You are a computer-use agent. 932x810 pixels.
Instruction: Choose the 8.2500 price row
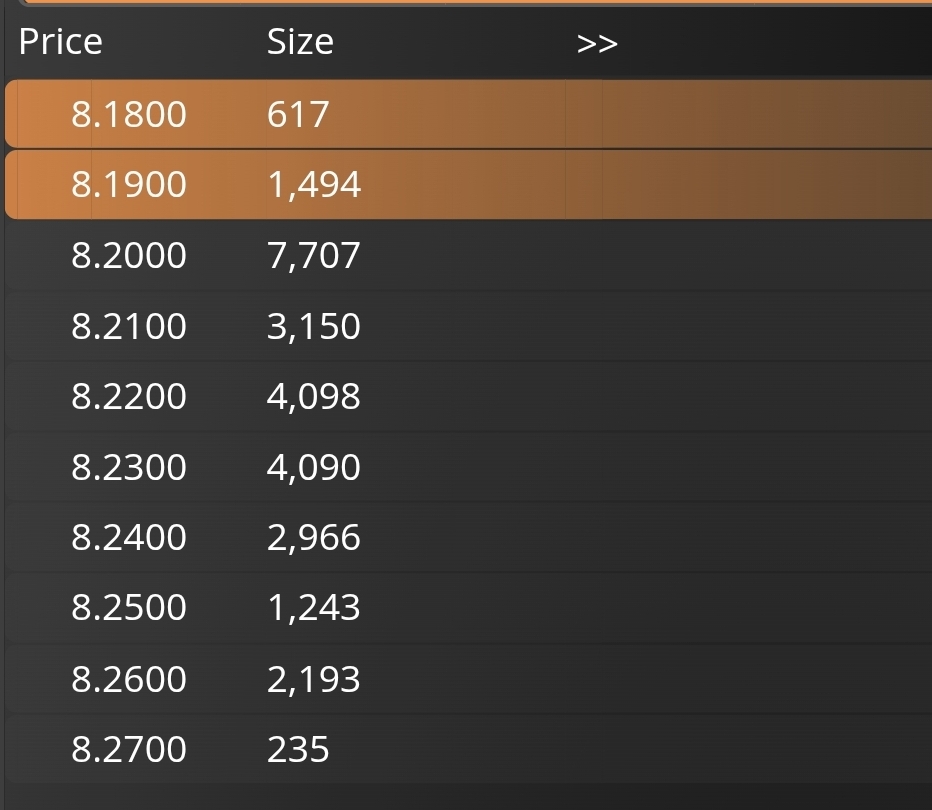click(x=129, y=608)
